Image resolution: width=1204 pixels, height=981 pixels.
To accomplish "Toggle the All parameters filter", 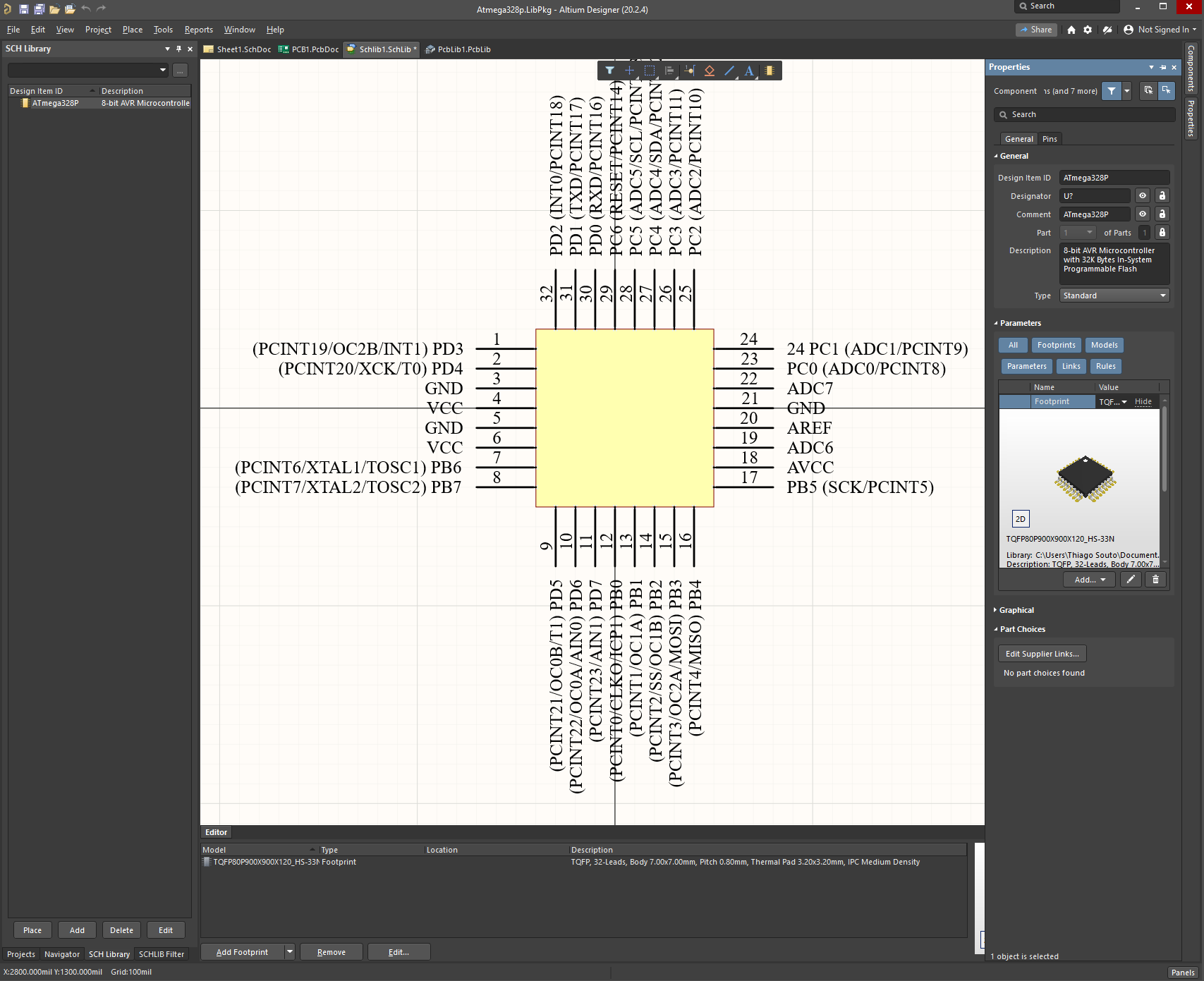I will pos(1013,345).
